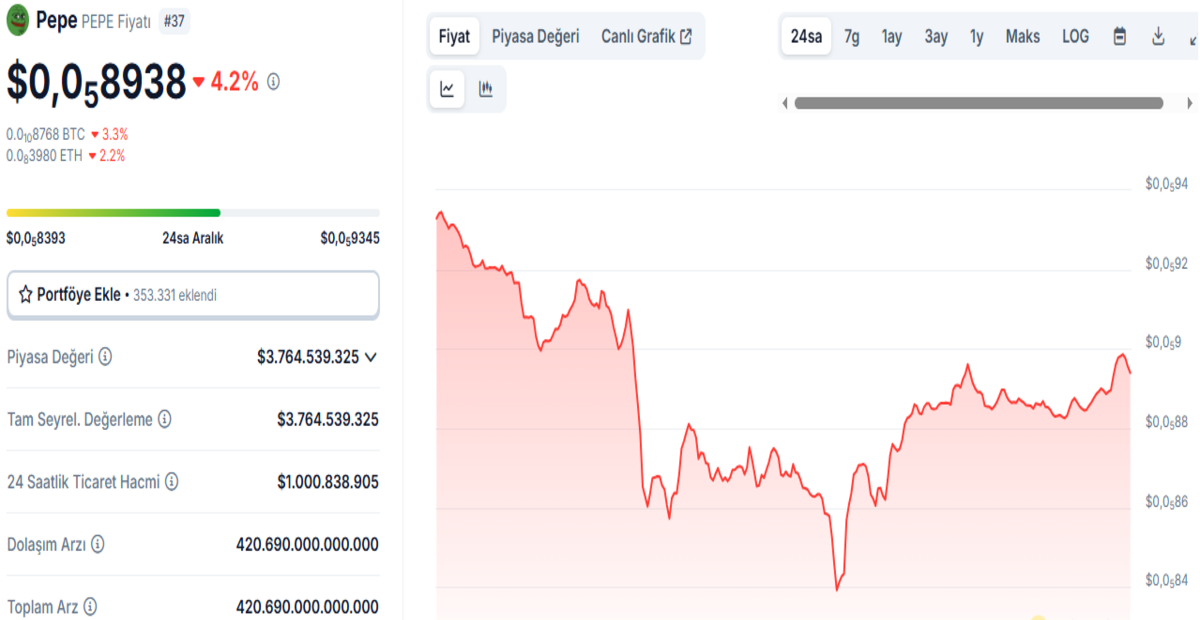Select the 3ay time range

(x=936, y=37)
